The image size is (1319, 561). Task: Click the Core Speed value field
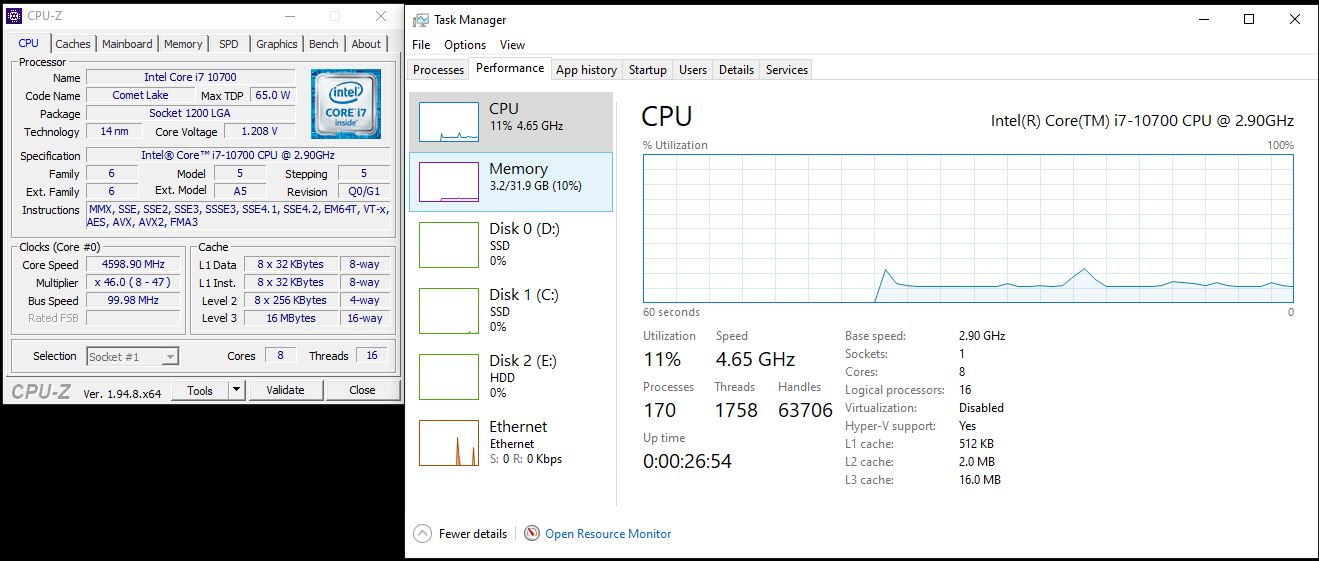133,265
